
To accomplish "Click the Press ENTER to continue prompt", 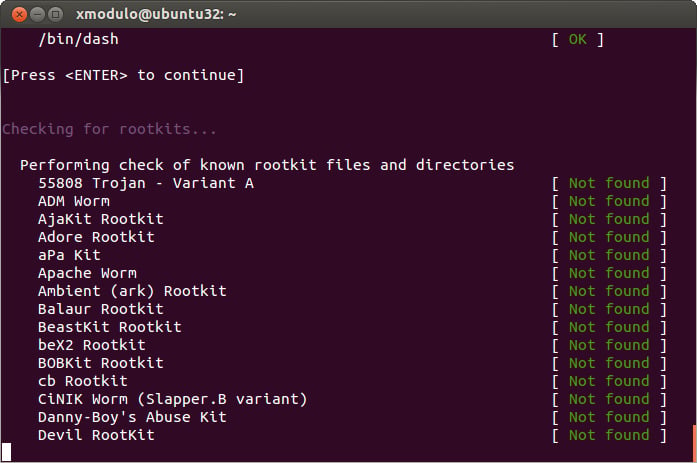I will click(123, 75).
